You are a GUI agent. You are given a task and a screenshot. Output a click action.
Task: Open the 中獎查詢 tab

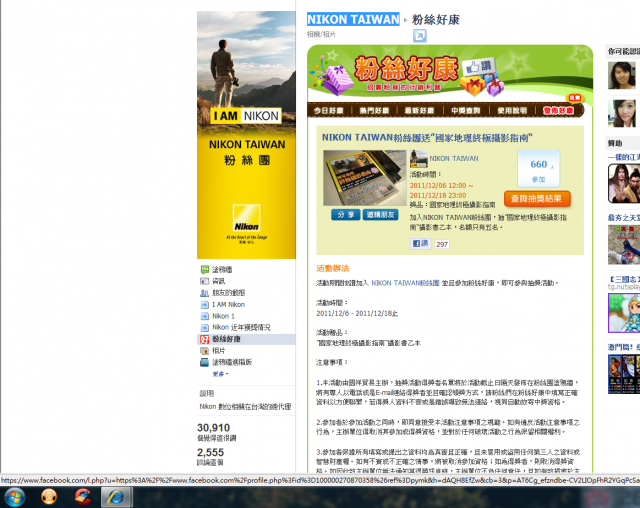[x=466, y=111]
